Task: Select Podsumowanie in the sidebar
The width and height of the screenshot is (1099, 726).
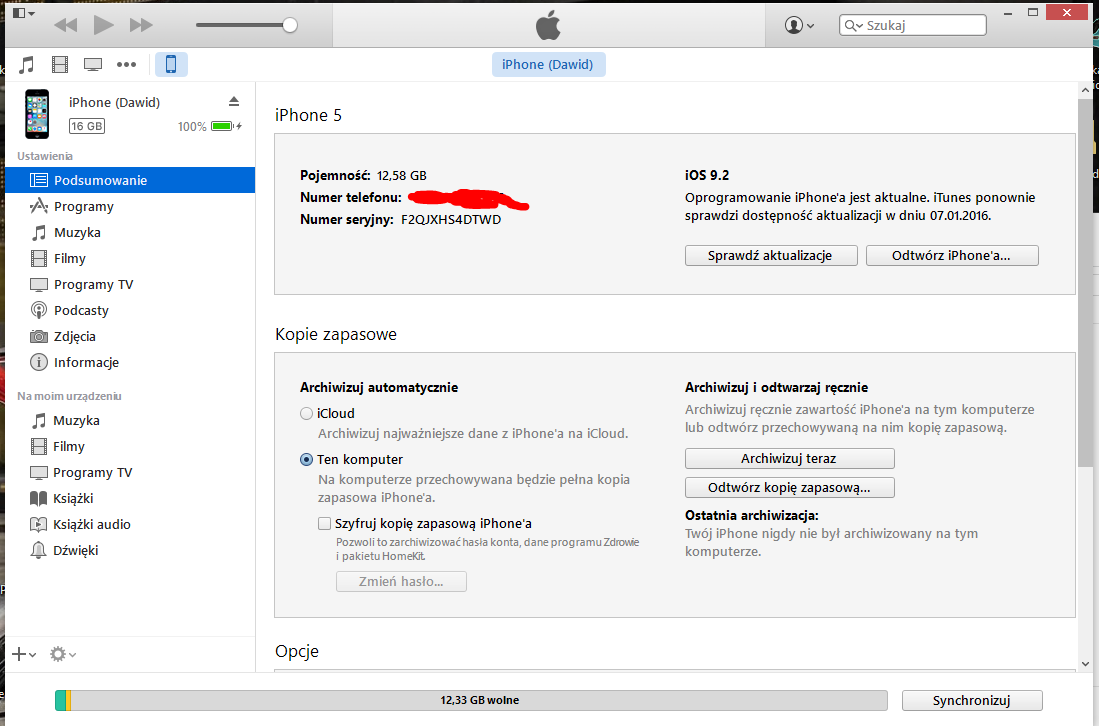Action: point(130,180)
